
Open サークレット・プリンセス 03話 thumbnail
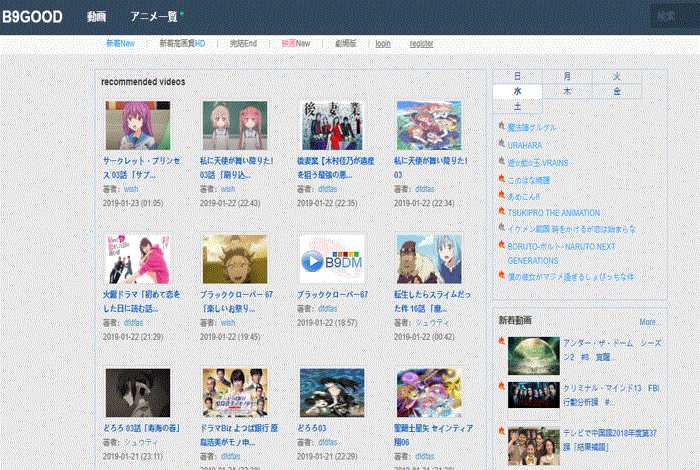[137, 125]
